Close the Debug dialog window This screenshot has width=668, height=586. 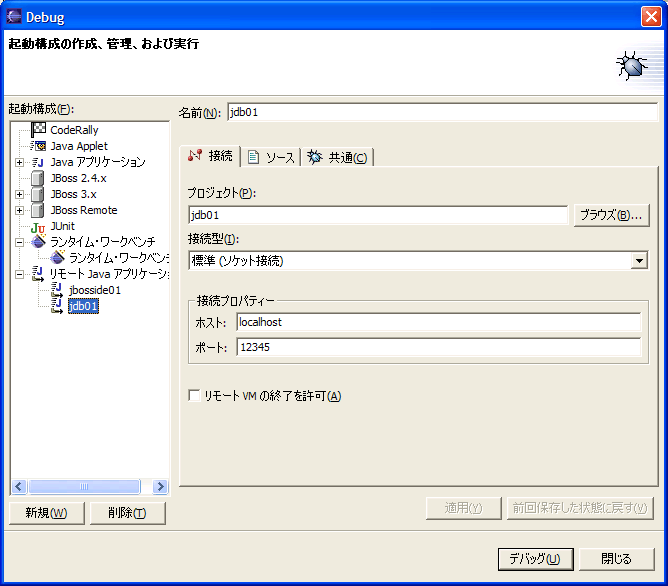pyautogui.click(x=651, y=17)
